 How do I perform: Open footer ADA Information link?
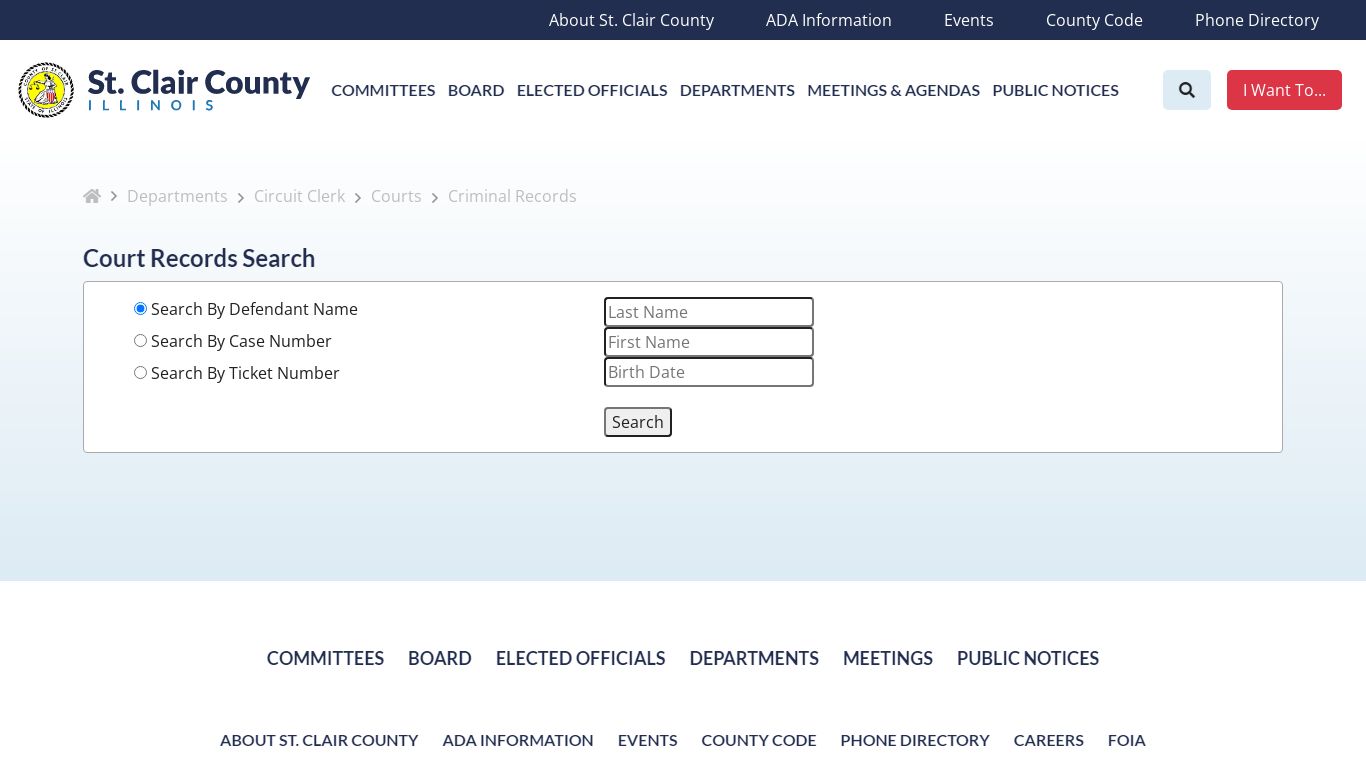coord(518,740)
